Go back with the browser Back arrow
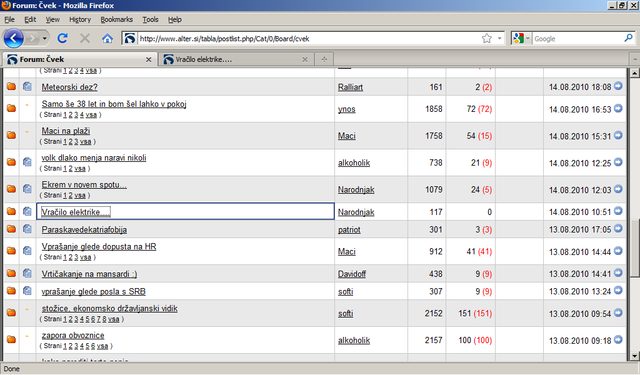The image size is (640, 375). 14,38
